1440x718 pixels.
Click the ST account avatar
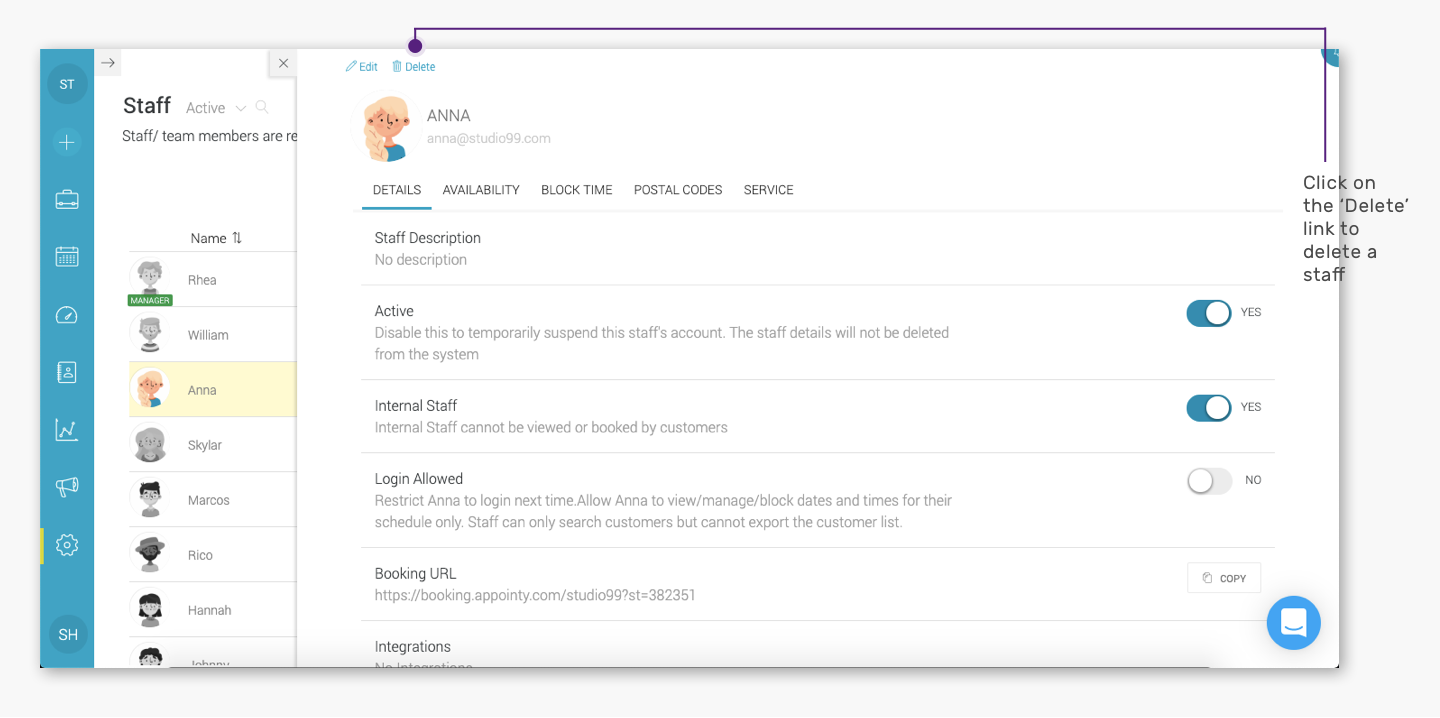click(67, 84)
